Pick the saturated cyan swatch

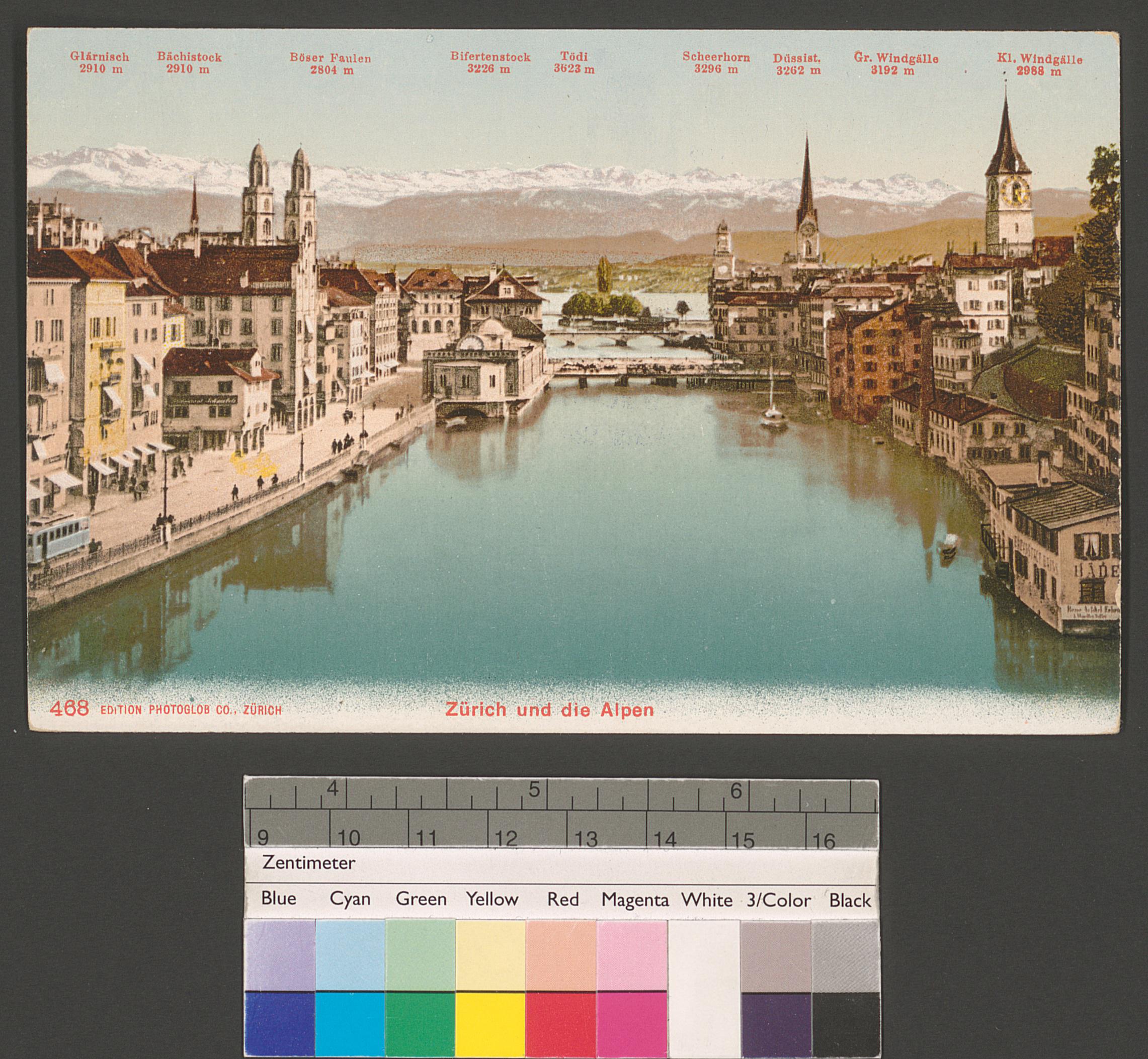350,1025
